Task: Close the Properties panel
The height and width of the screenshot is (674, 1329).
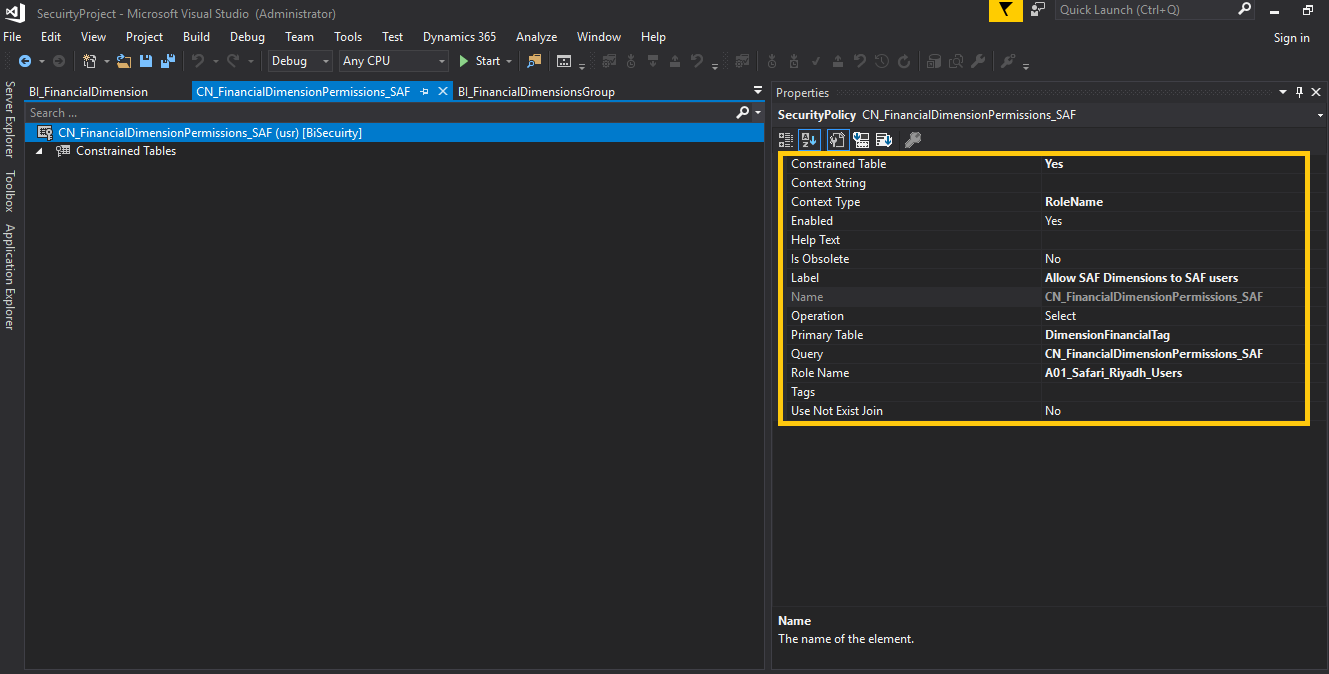Action: [1315, 92]
